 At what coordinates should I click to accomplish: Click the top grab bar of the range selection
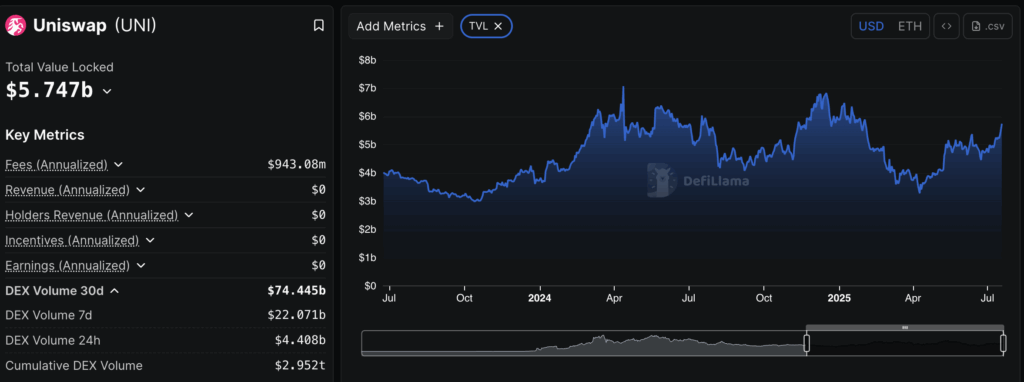(x=904, y=327)
